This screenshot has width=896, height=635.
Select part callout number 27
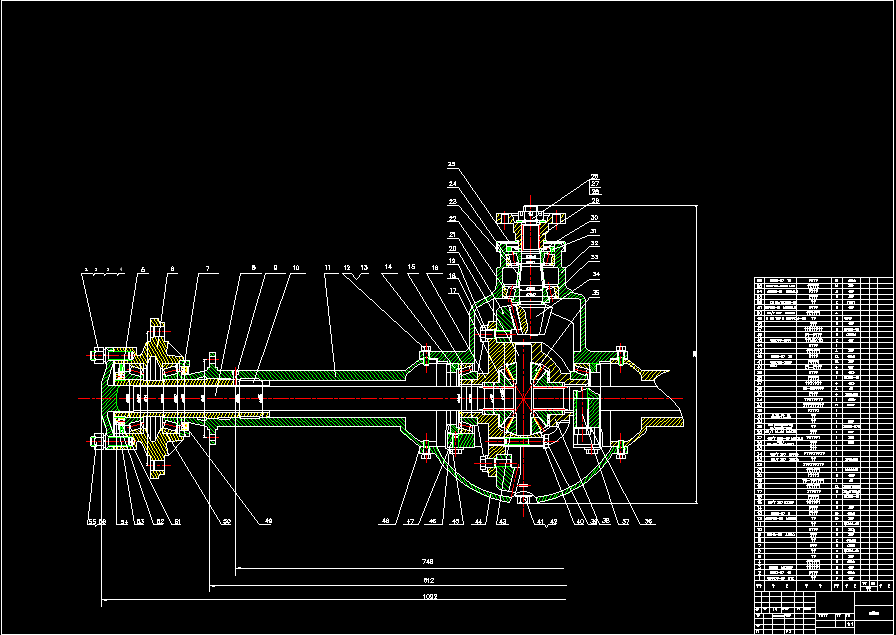[x=595, y=183]
